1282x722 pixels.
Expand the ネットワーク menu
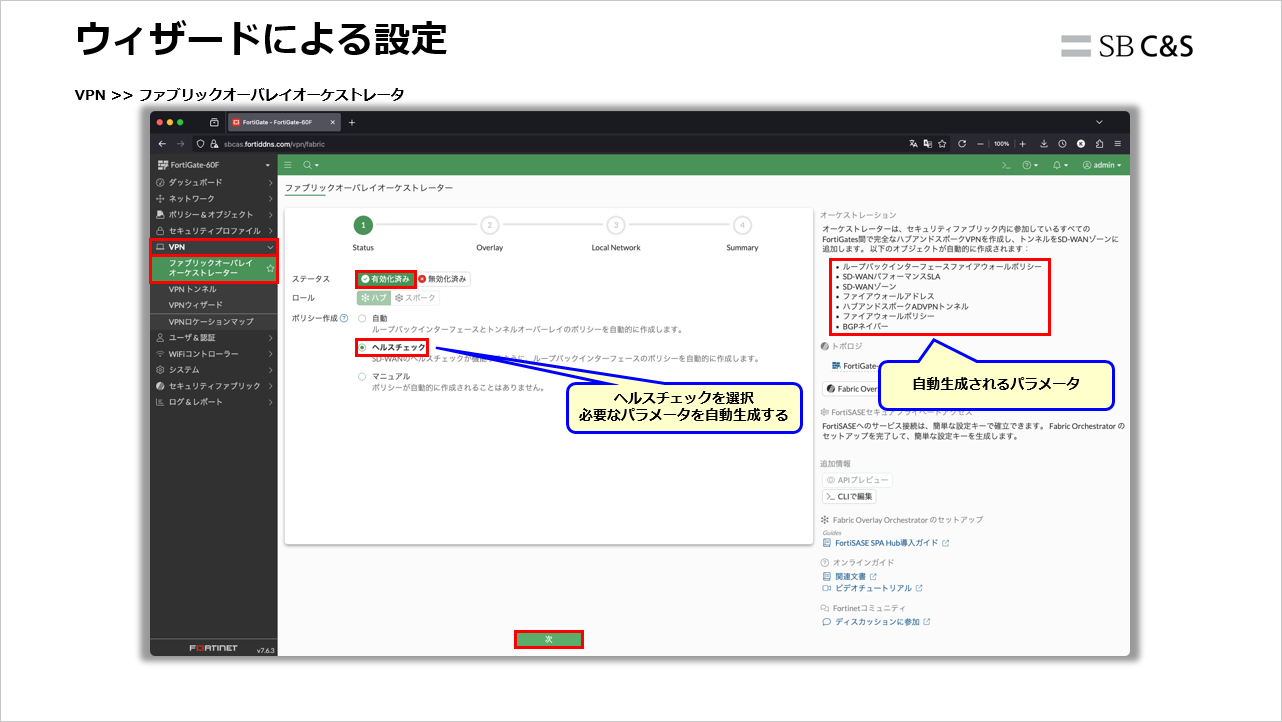(214, 198)
